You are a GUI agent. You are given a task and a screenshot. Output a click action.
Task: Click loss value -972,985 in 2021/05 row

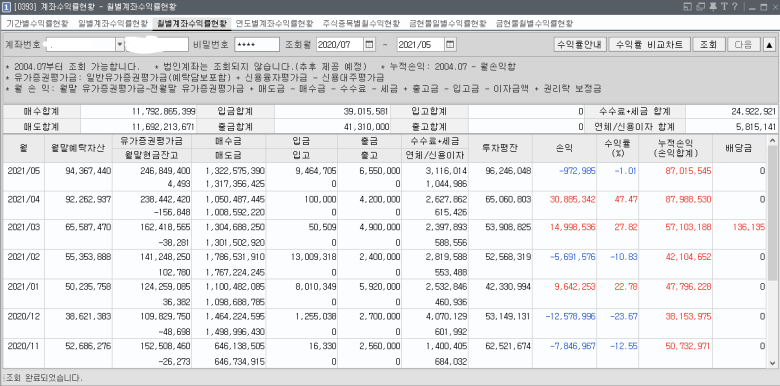tap(577, 171)
